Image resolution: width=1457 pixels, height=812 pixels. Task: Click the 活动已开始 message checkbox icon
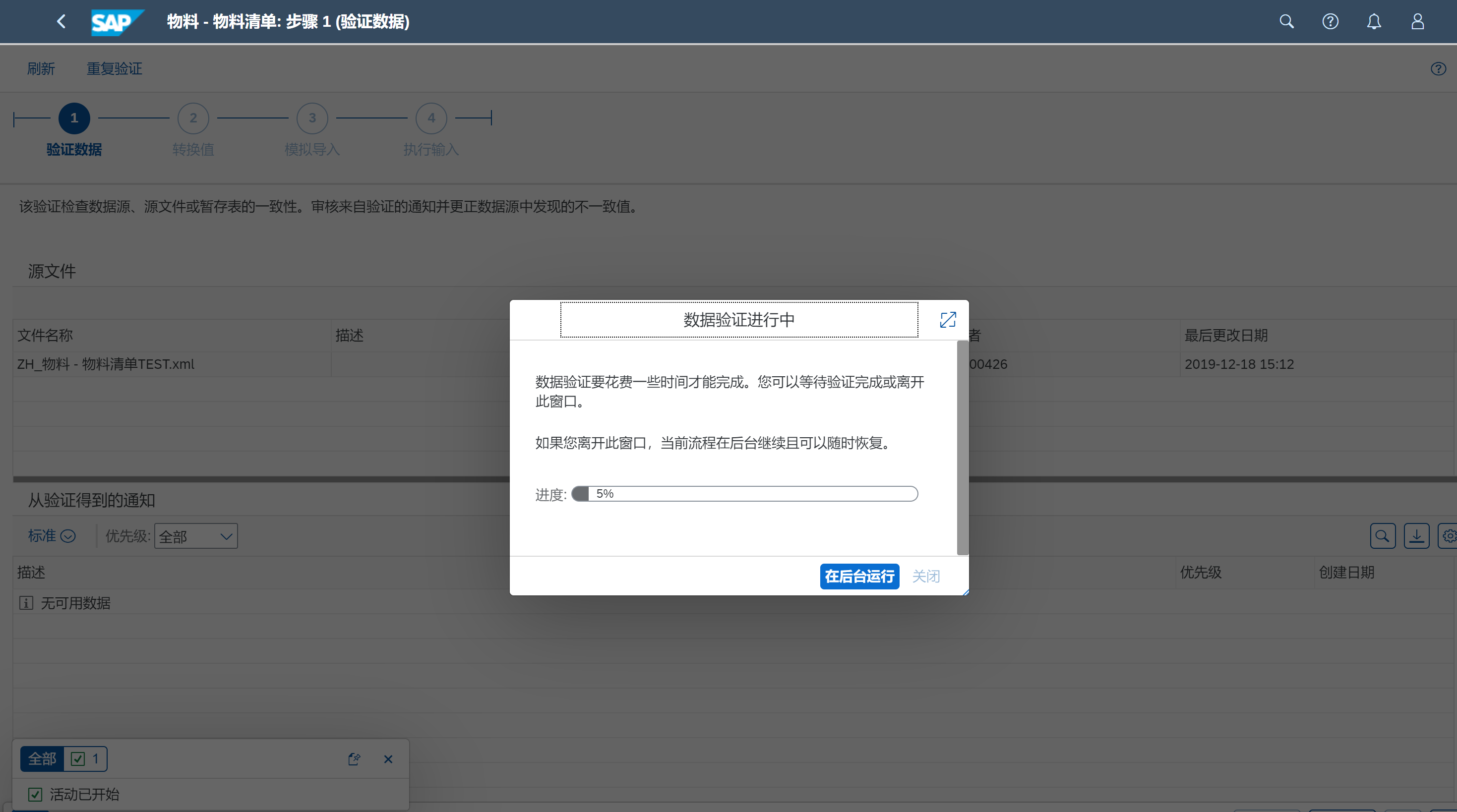(35, 795)
